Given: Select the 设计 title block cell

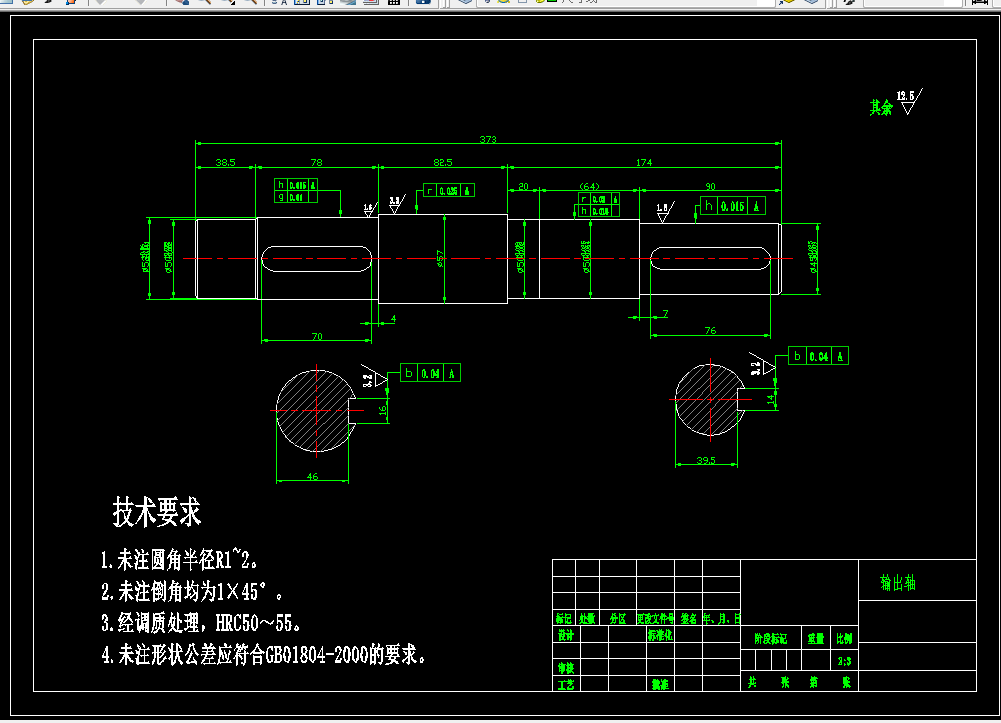Looking at the screenshot, I should [566, 635].
